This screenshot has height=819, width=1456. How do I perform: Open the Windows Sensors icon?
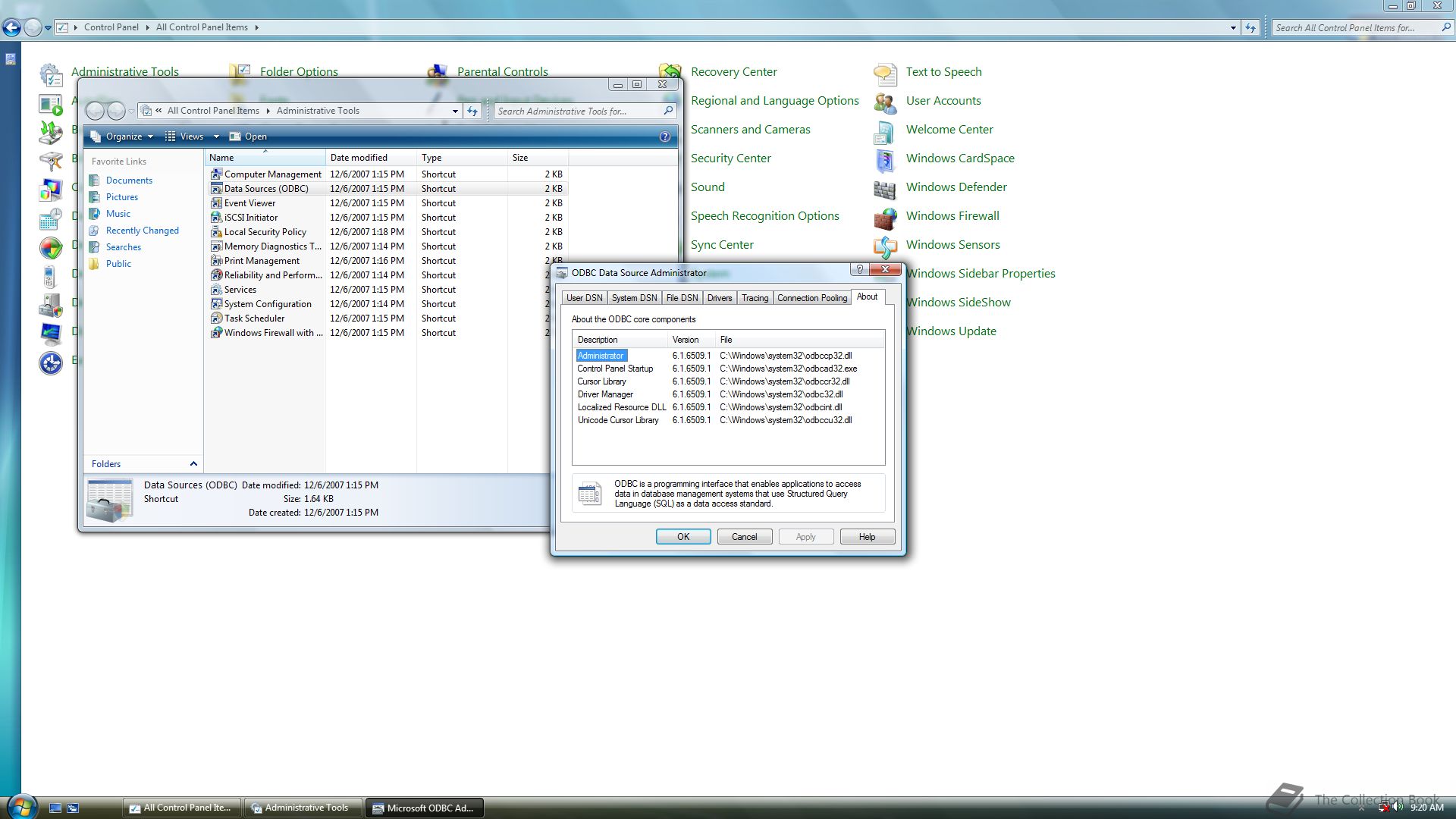coord(885,246)
